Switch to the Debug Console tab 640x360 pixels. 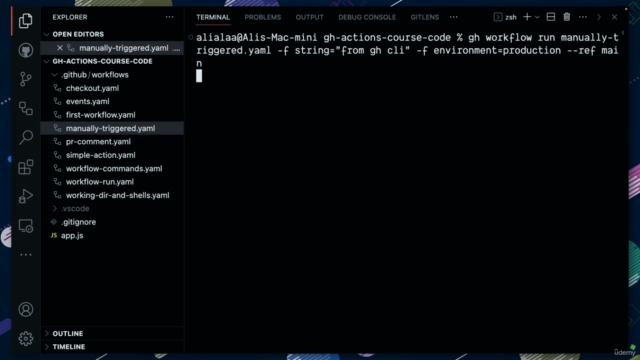(x=367, y=17)
